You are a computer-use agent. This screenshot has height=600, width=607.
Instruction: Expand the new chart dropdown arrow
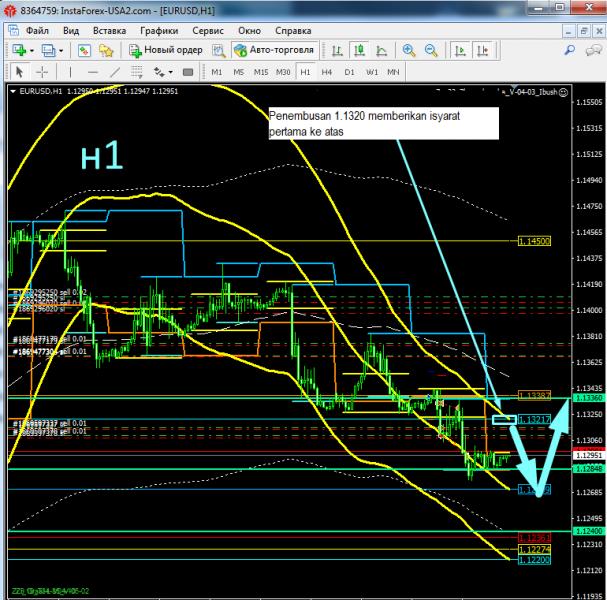(x=32, y=50)
